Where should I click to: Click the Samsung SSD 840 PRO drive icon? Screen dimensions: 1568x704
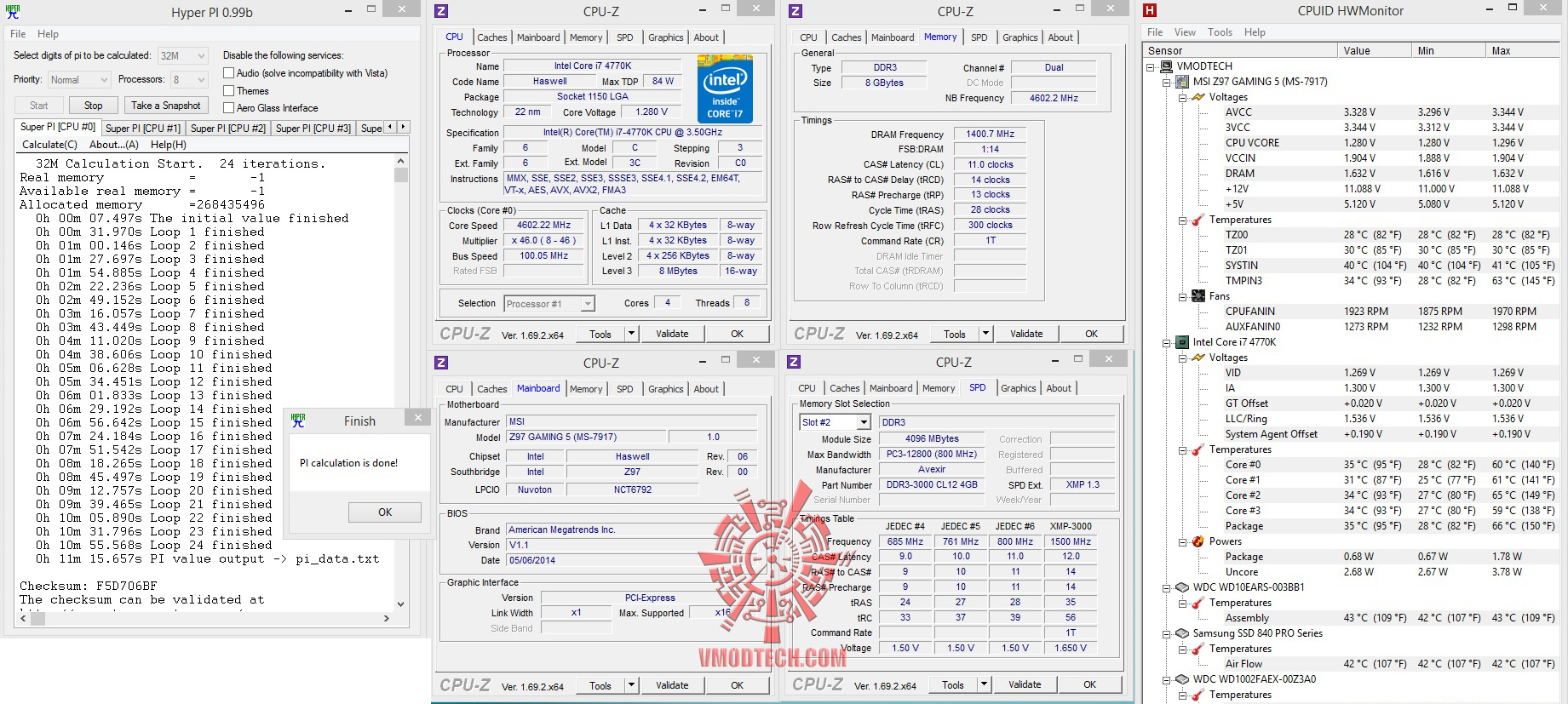[1182, 633]
